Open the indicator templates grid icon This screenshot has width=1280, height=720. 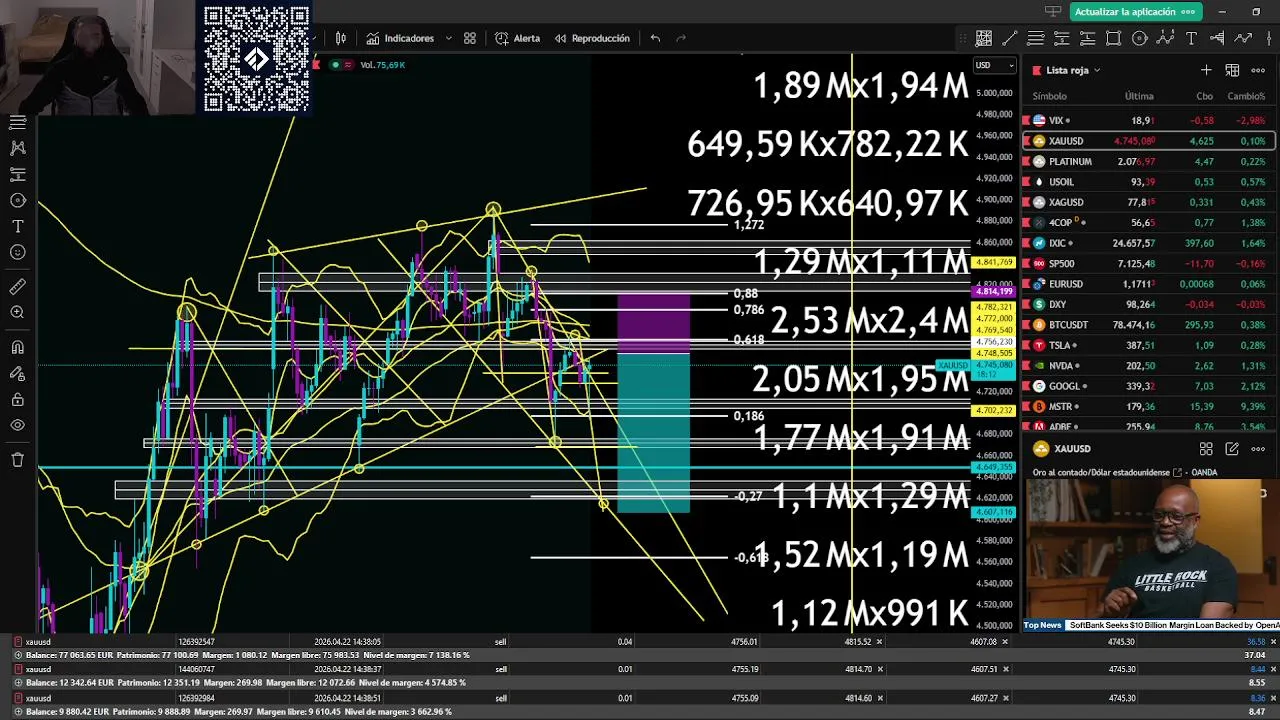[470, 38]
